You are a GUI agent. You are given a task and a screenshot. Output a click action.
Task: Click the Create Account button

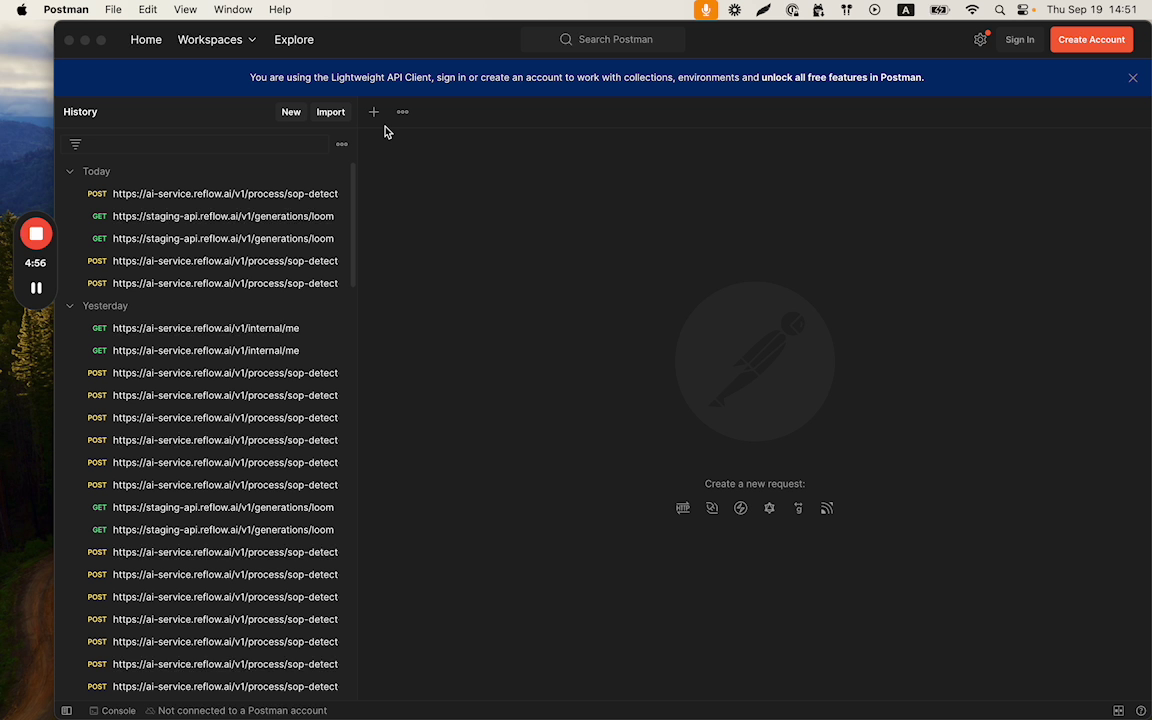click(1091, 39)
